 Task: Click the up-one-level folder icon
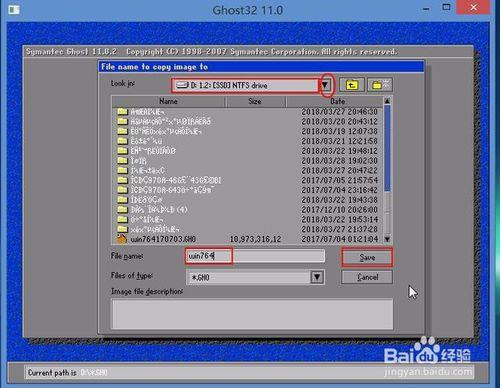coord(352,85)
